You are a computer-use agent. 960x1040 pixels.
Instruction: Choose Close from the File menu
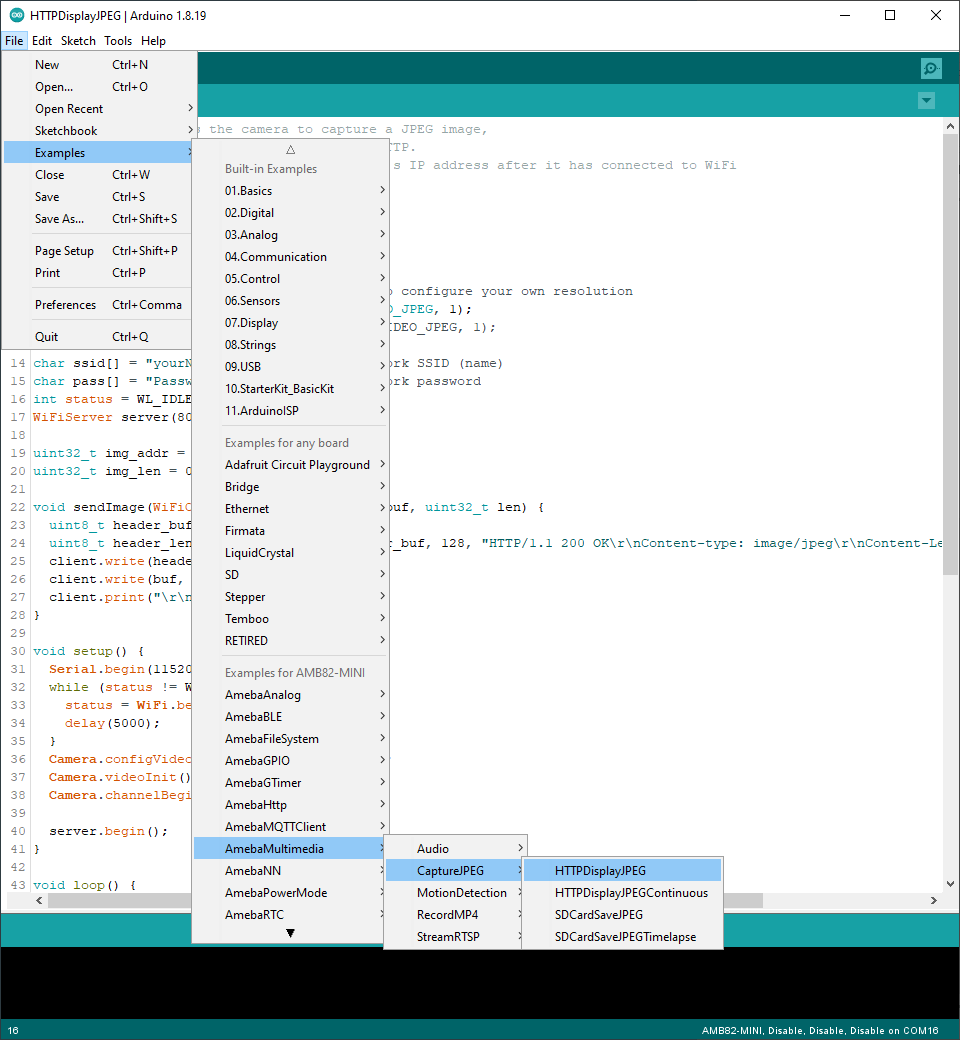tap(100, 174)
